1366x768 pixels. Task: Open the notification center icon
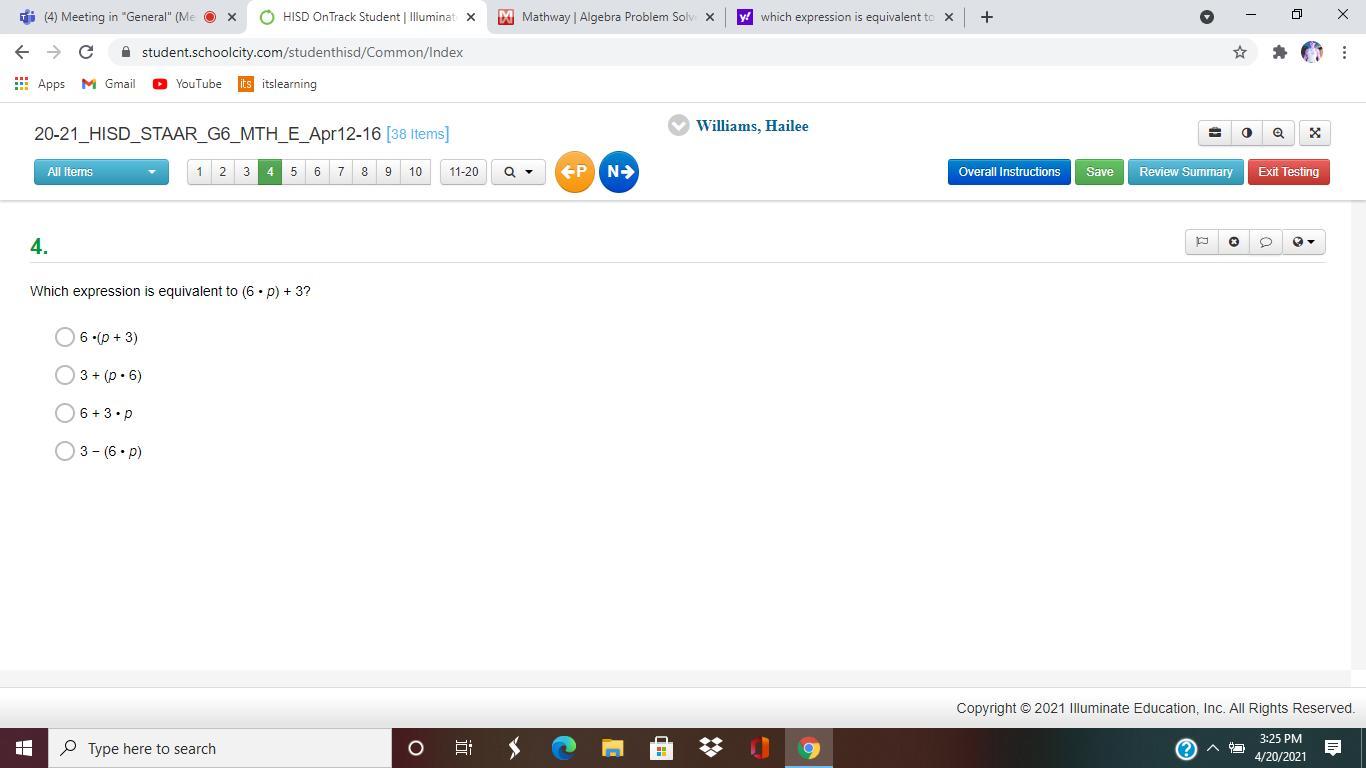[1333, 748]
